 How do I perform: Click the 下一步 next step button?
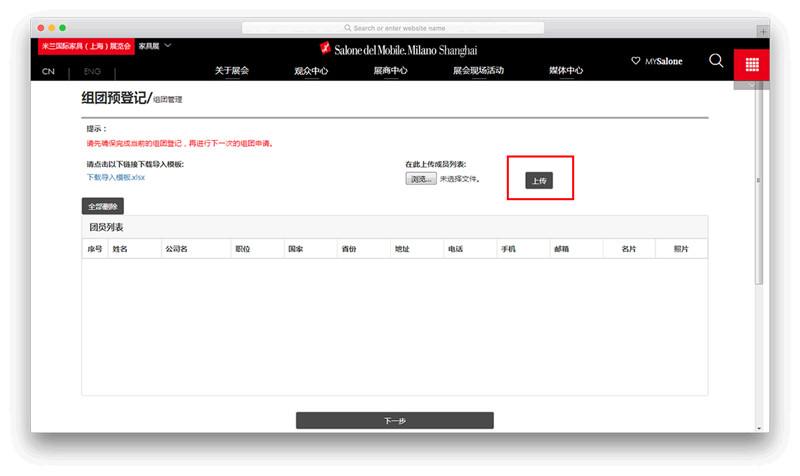click(395, 421)
